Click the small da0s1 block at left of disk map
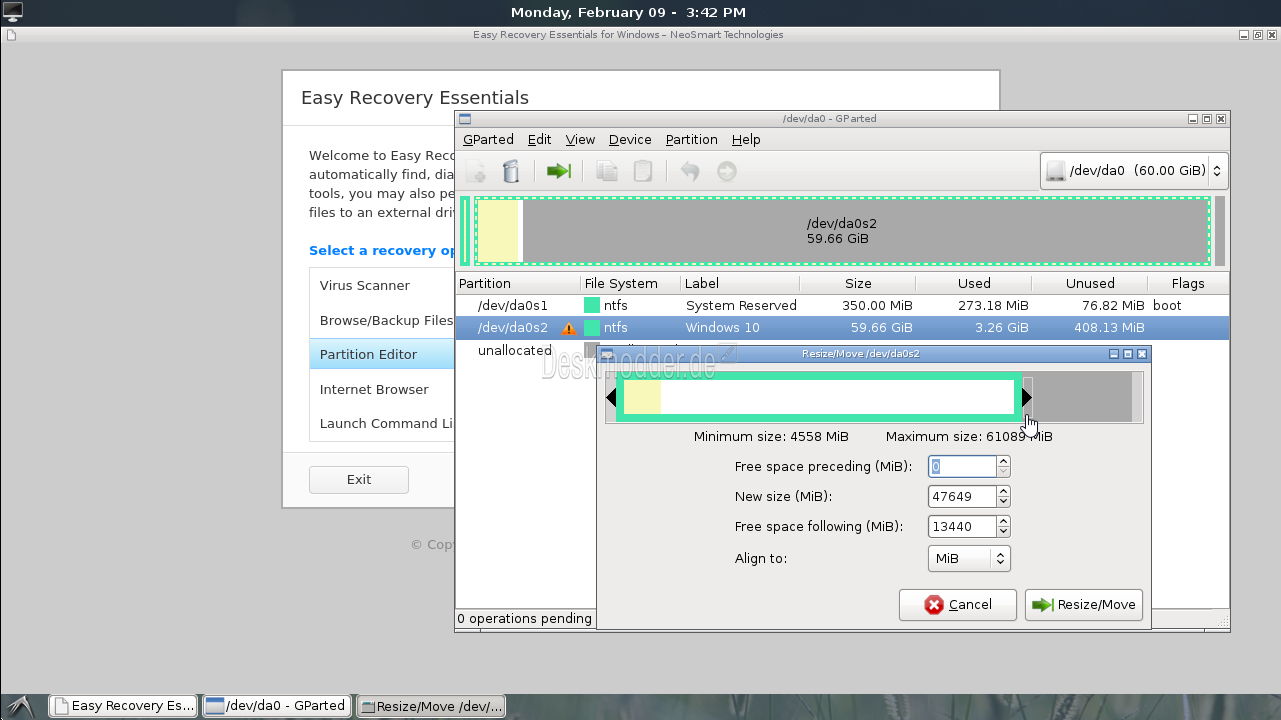This screenshot has width=1281, height=720. tap(465, 231)
